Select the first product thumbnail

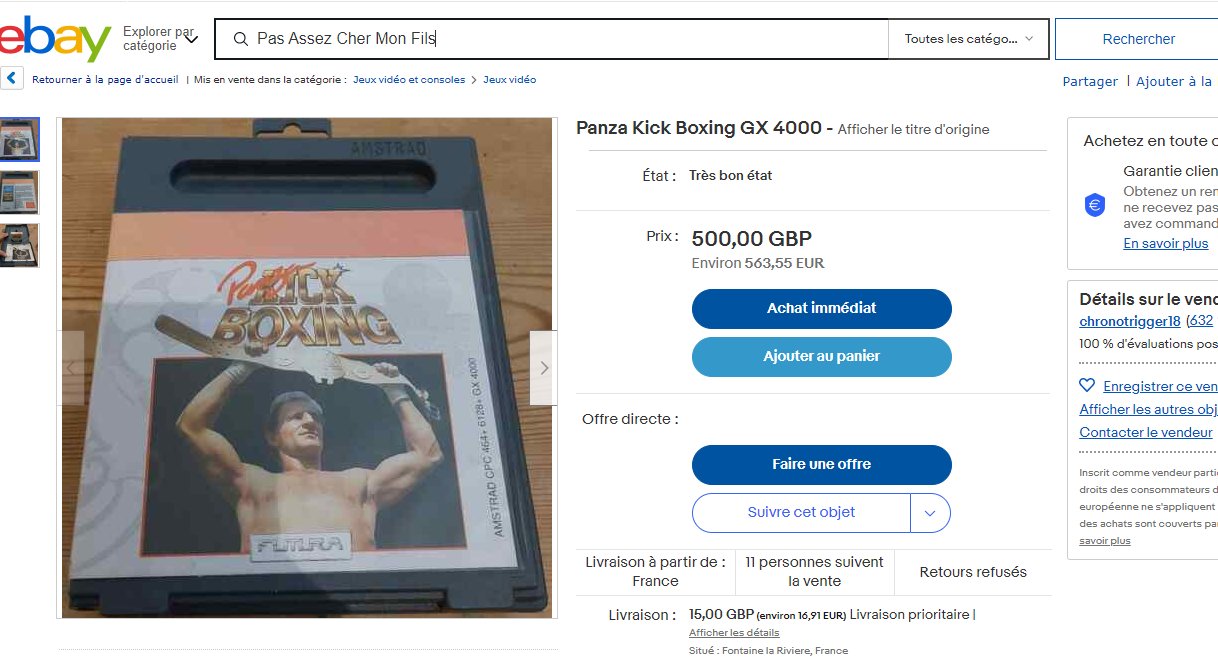20,140
